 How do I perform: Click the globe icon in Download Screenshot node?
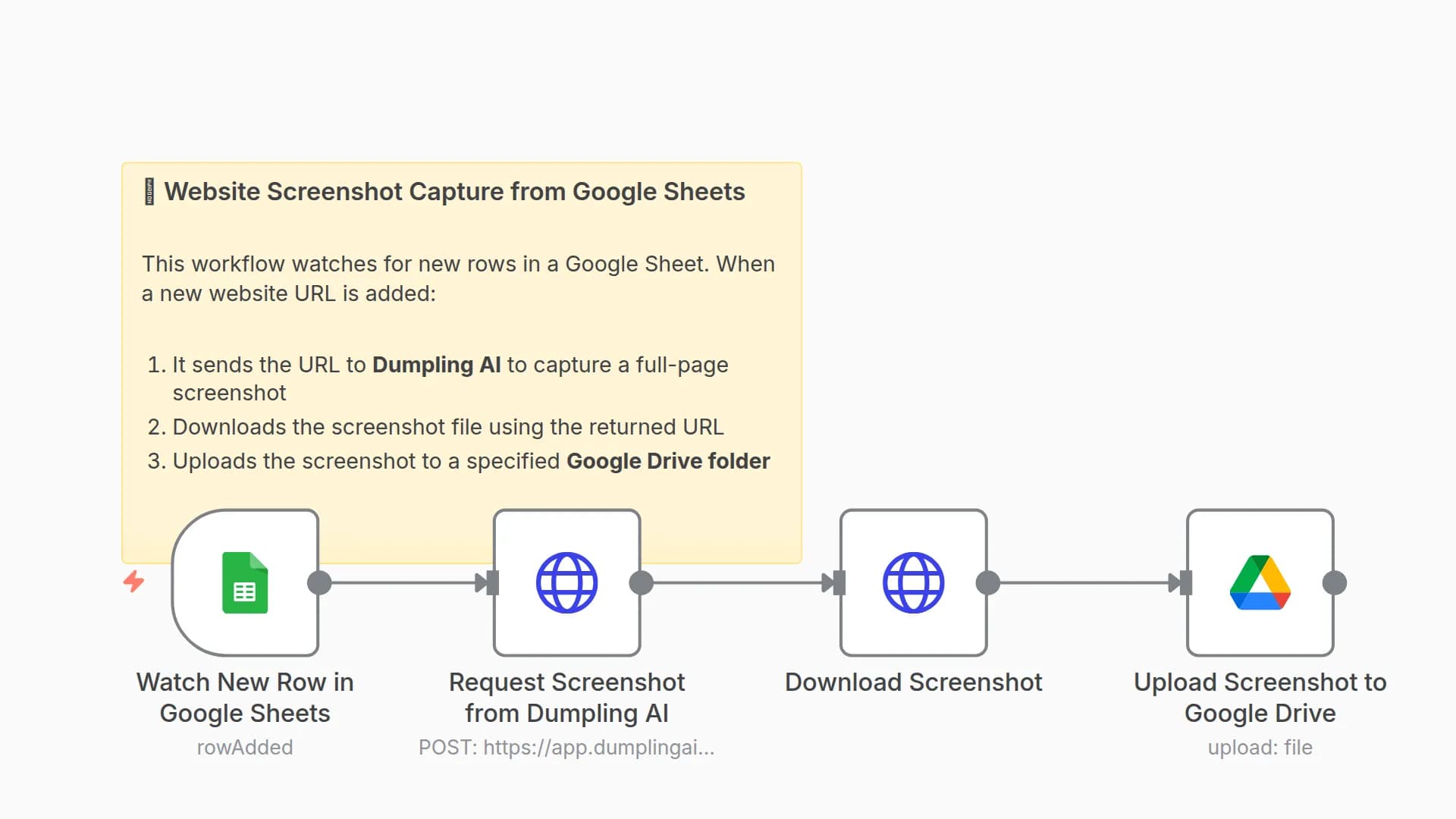tap(913, 582)
